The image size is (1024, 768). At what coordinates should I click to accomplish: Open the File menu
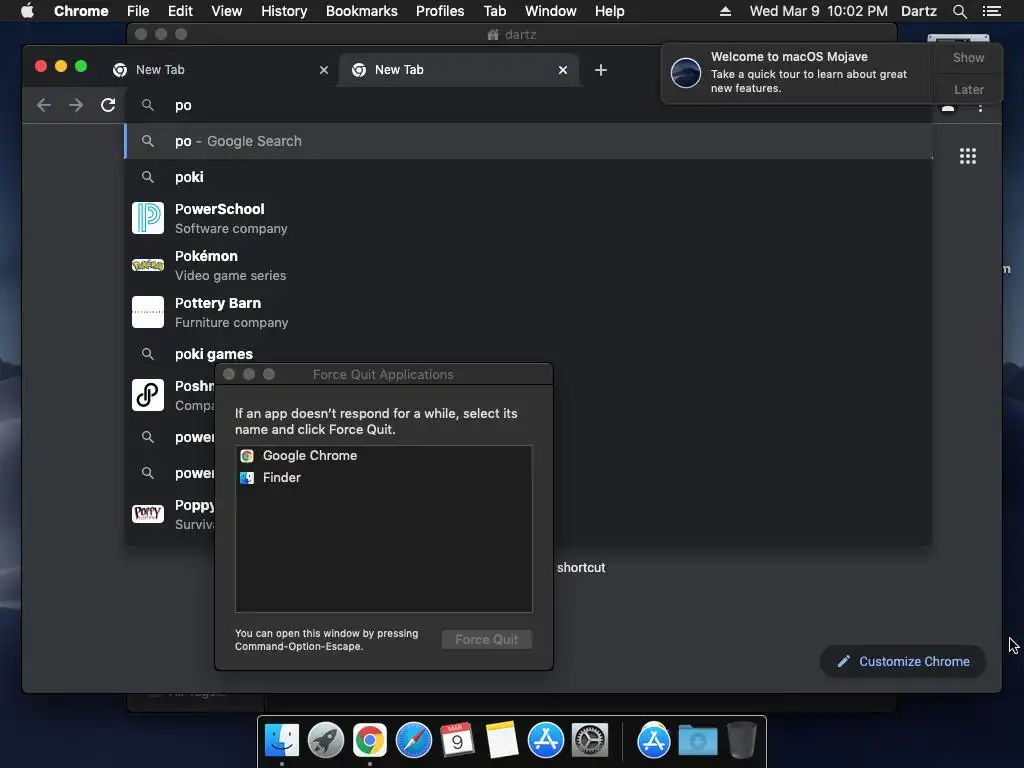[x=138, y=11]
